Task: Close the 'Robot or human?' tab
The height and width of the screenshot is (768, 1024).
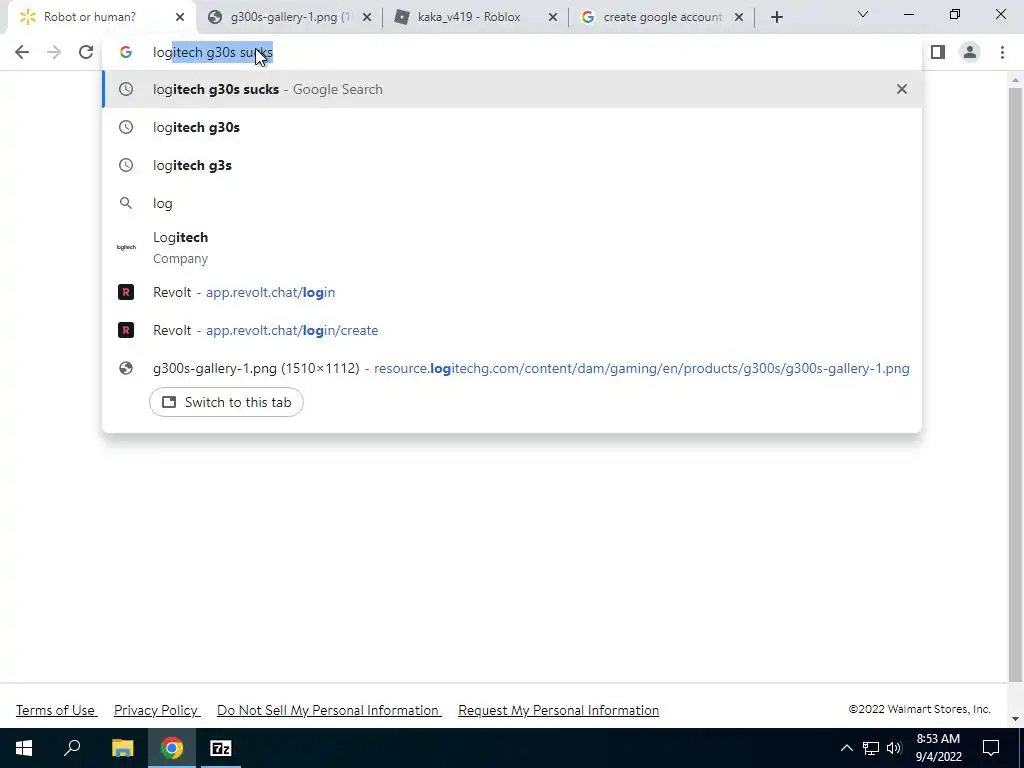Action: [x=180, y=18]
